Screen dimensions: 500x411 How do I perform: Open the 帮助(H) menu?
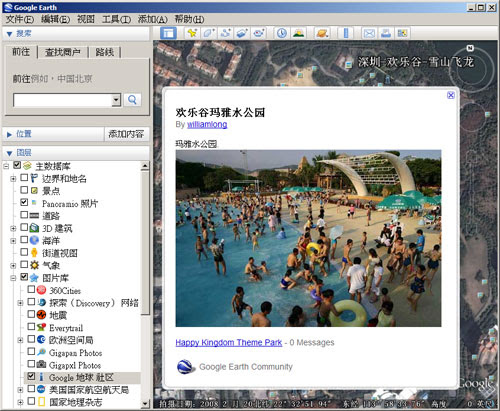[x=189, y=19]
